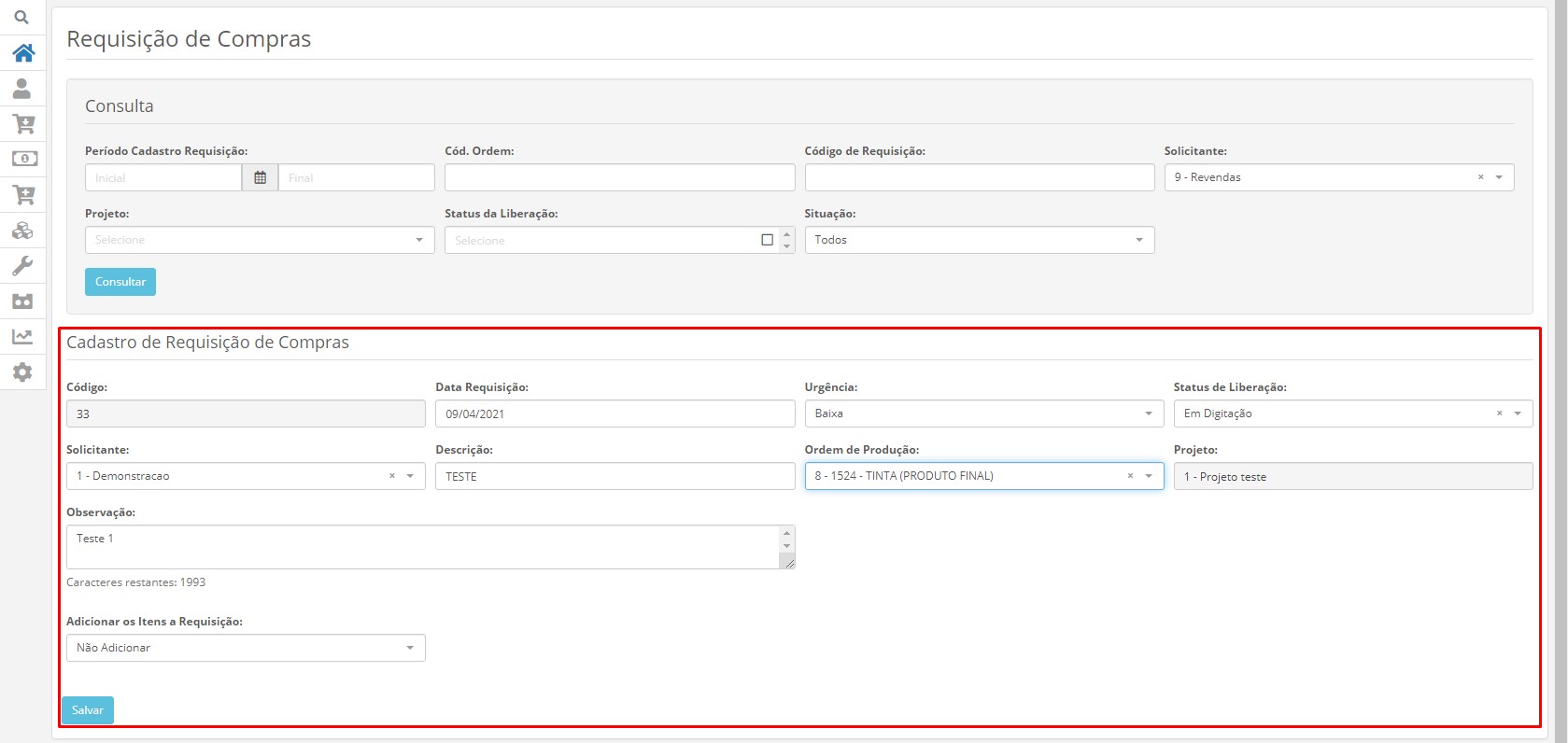Click the 'Requisição de Compras' page title

point(189,39)
